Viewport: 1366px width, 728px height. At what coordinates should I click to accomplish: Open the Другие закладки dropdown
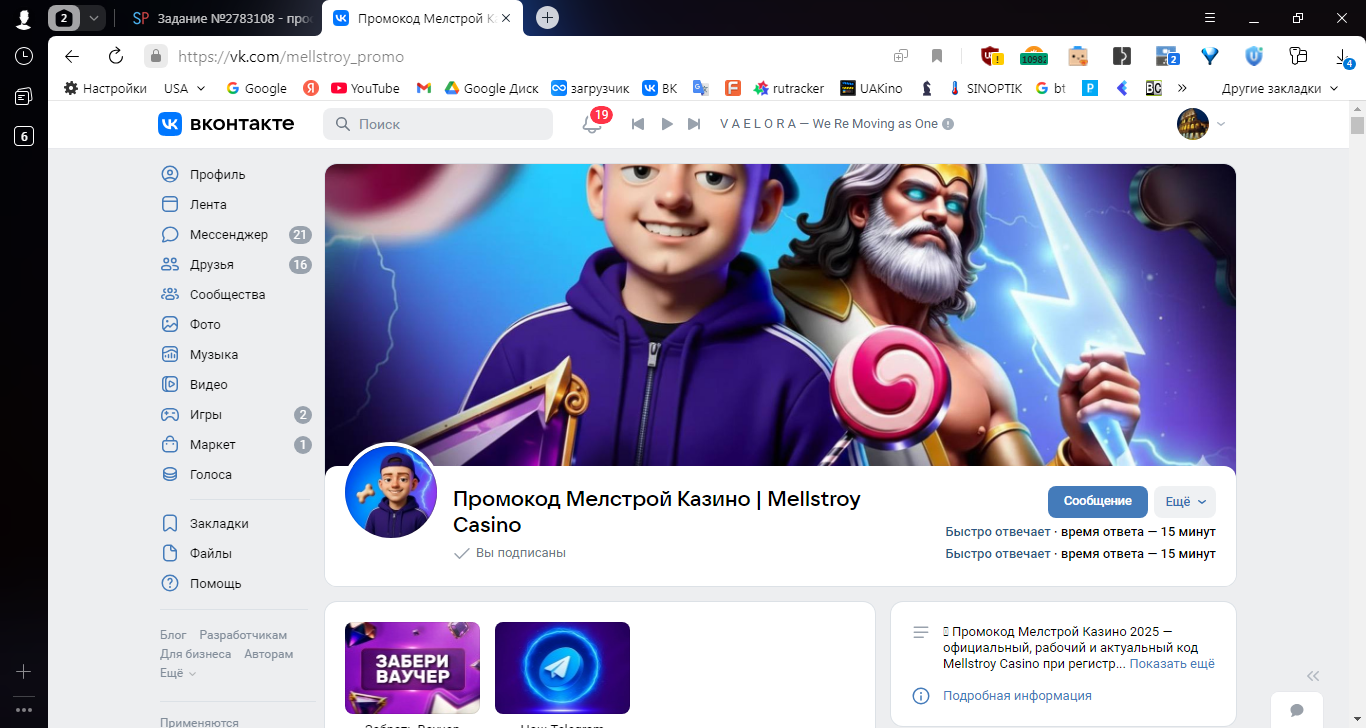click(1280, 88)
